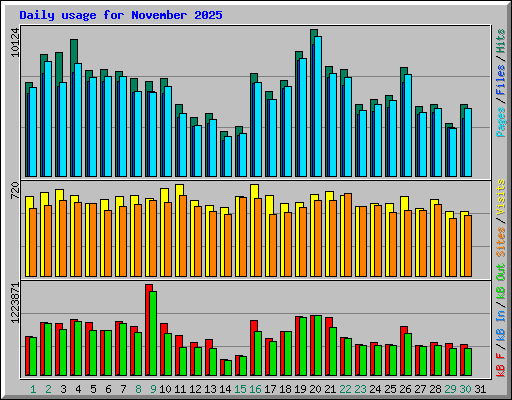Click the 'kB F' legend label
This screenshot has height=400, width=512.
coord(501,365)
